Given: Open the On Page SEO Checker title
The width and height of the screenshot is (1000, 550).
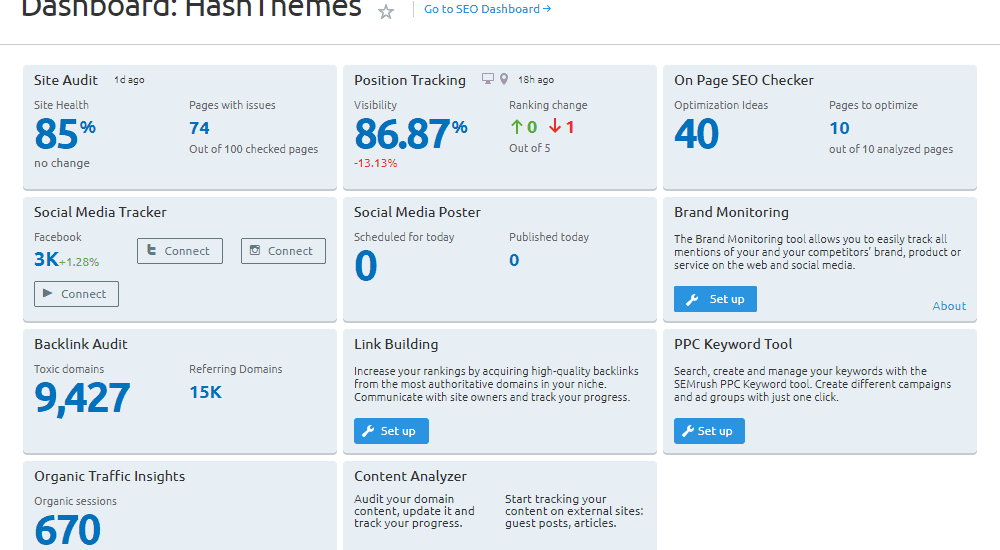Looking at the screenshot, I should point(744,80).
